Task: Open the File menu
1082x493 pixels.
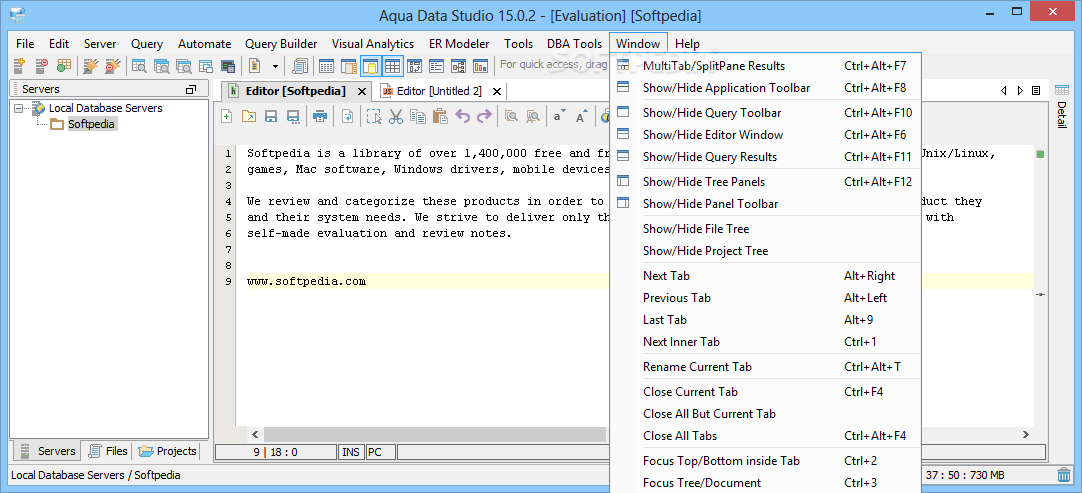Action: (25, 44)
